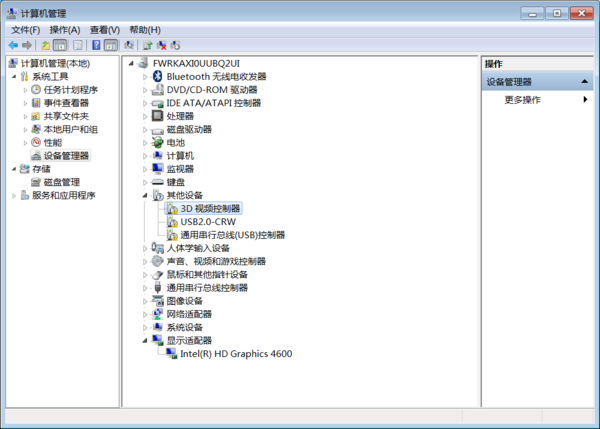Click the 事件查看器 icon
Screen dimensions: 600x429
click(36, 103)
